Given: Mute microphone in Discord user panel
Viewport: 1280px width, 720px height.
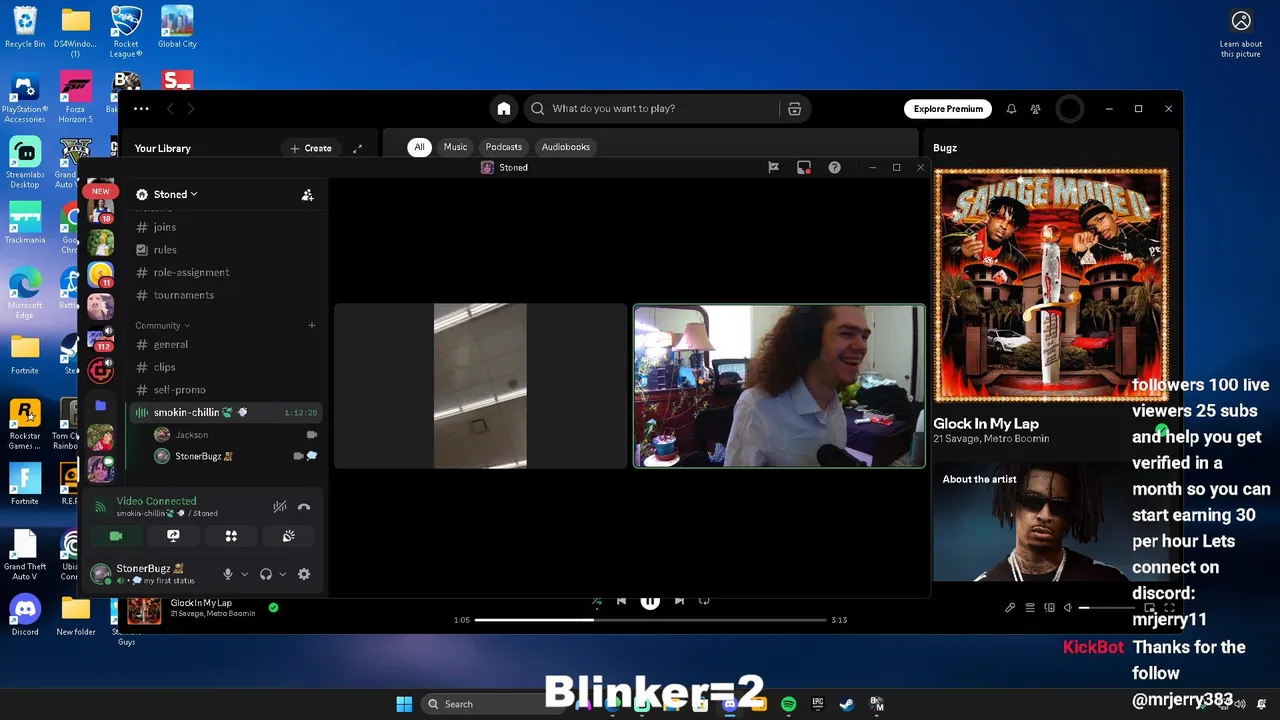Looking at the screenshot, I should (228, 574).
